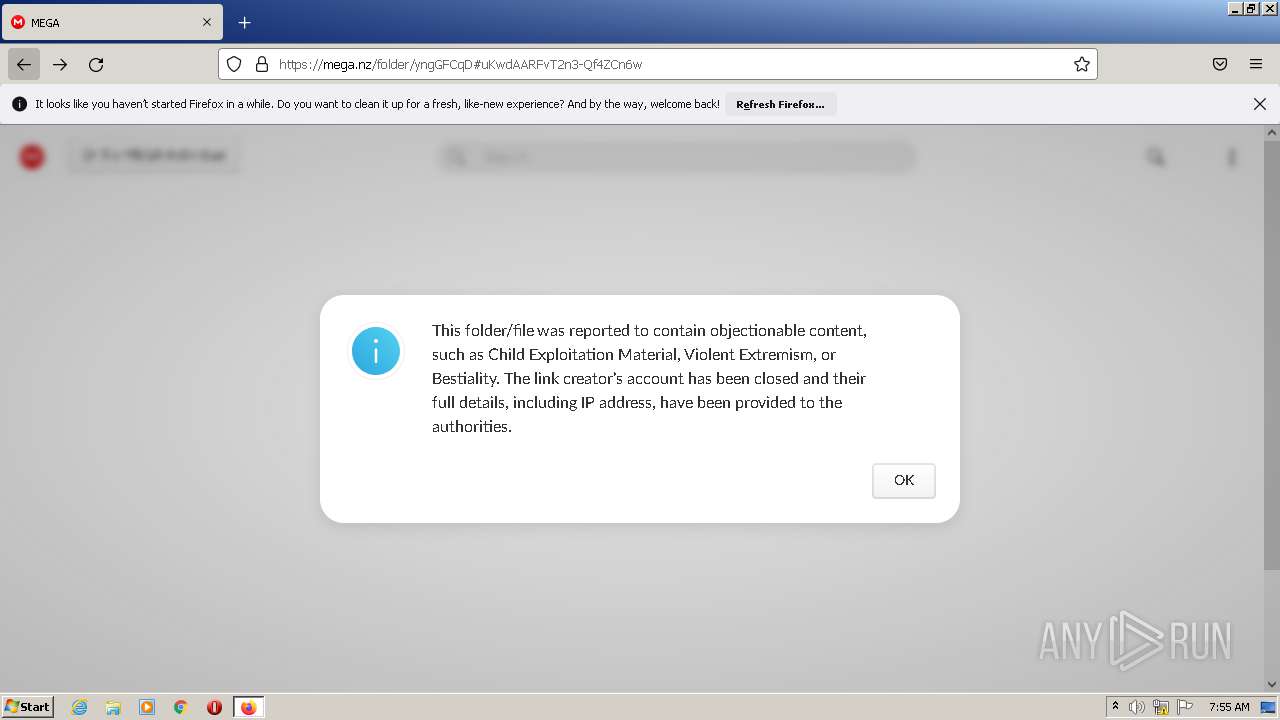Go back to the previous page

(24, 64)
